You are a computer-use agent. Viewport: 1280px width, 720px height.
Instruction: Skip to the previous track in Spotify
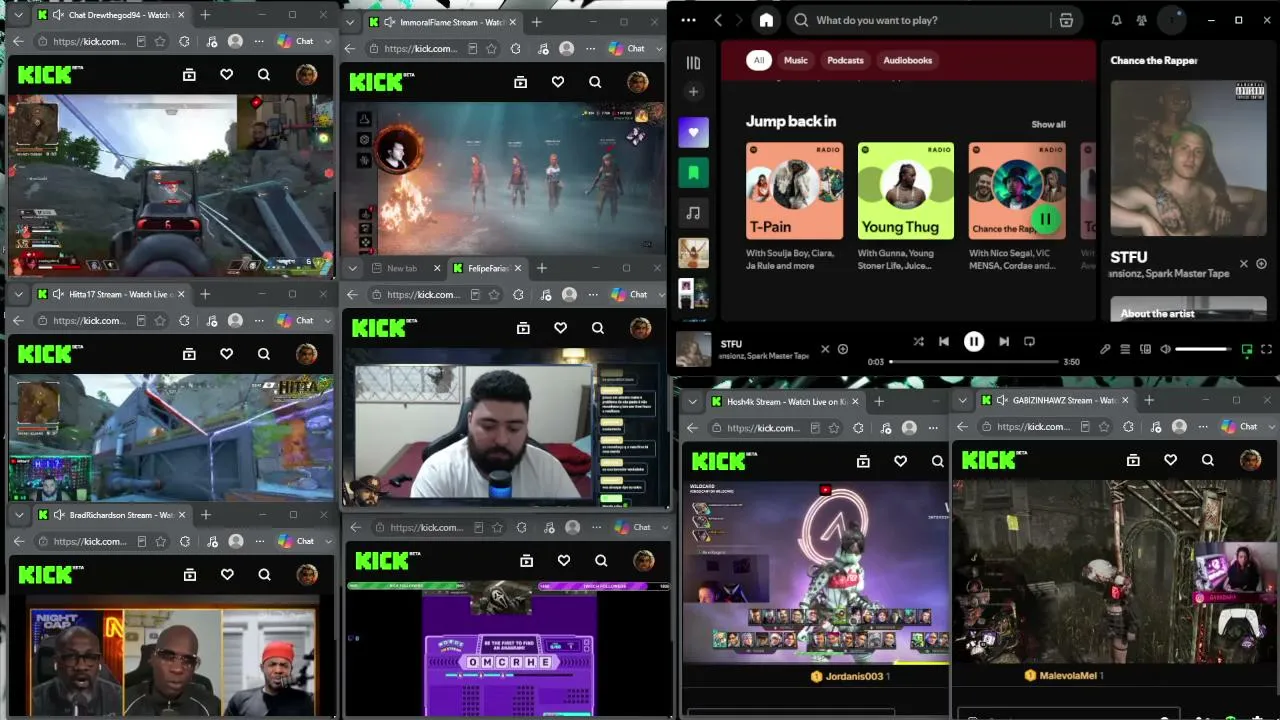click(x=943, y=341)
